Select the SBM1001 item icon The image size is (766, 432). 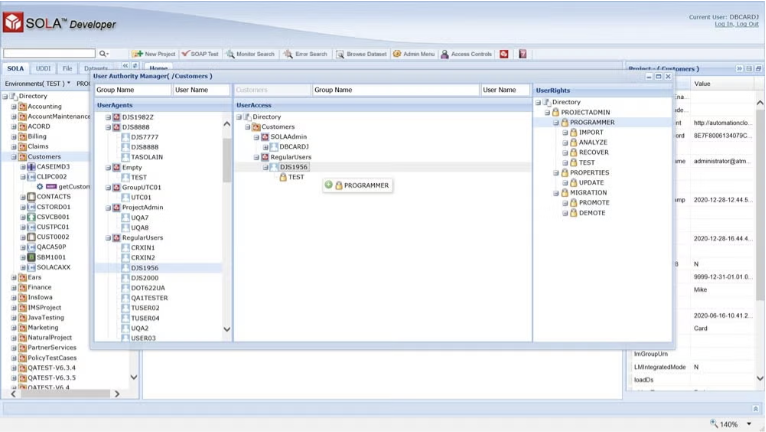click(31, 257)
